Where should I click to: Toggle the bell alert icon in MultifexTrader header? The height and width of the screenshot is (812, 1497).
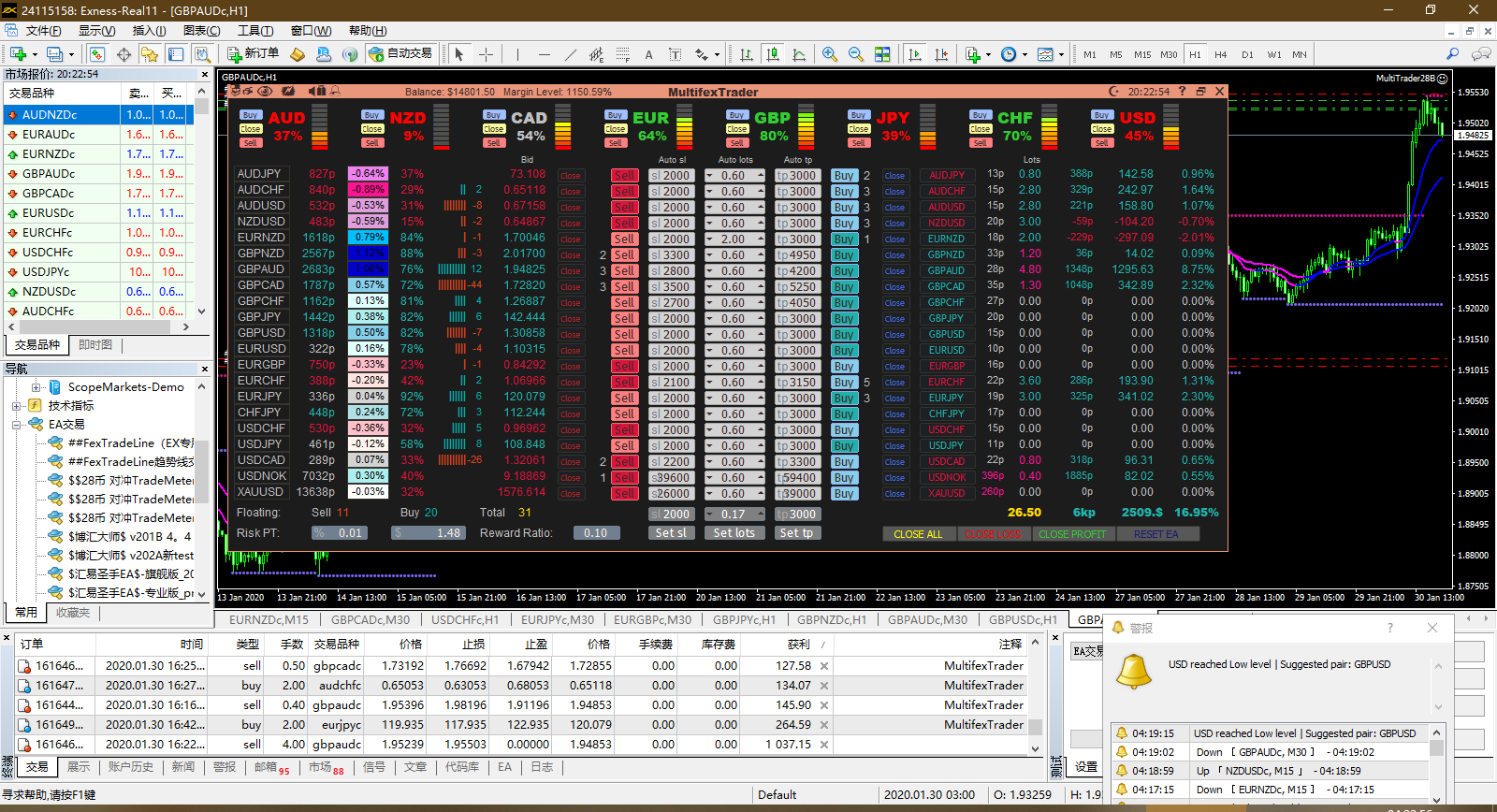(x=335, y=91)
